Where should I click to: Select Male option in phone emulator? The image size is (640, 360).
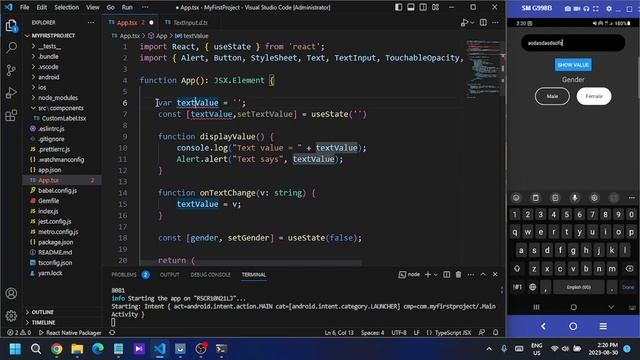click(x=552, y=96)
